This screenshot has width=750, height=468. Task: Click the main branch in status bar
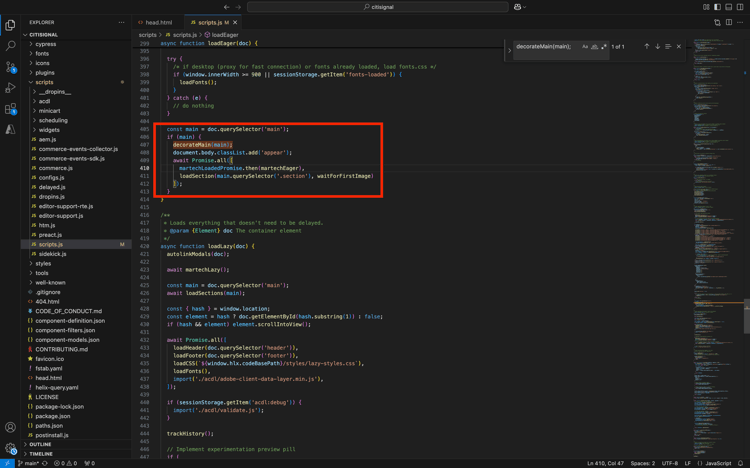(30, 463)
